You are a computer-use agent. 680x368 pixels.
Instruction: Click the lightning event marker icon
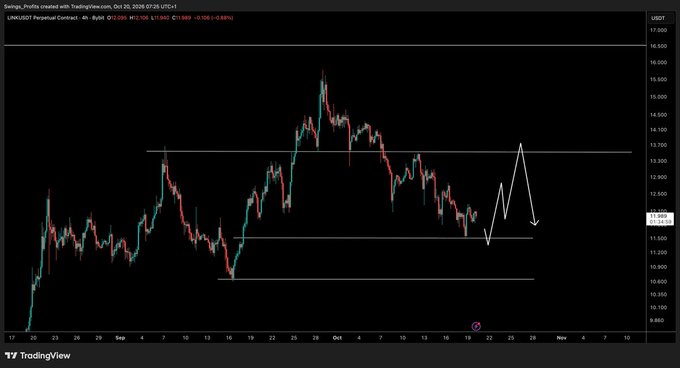(476, 326)
